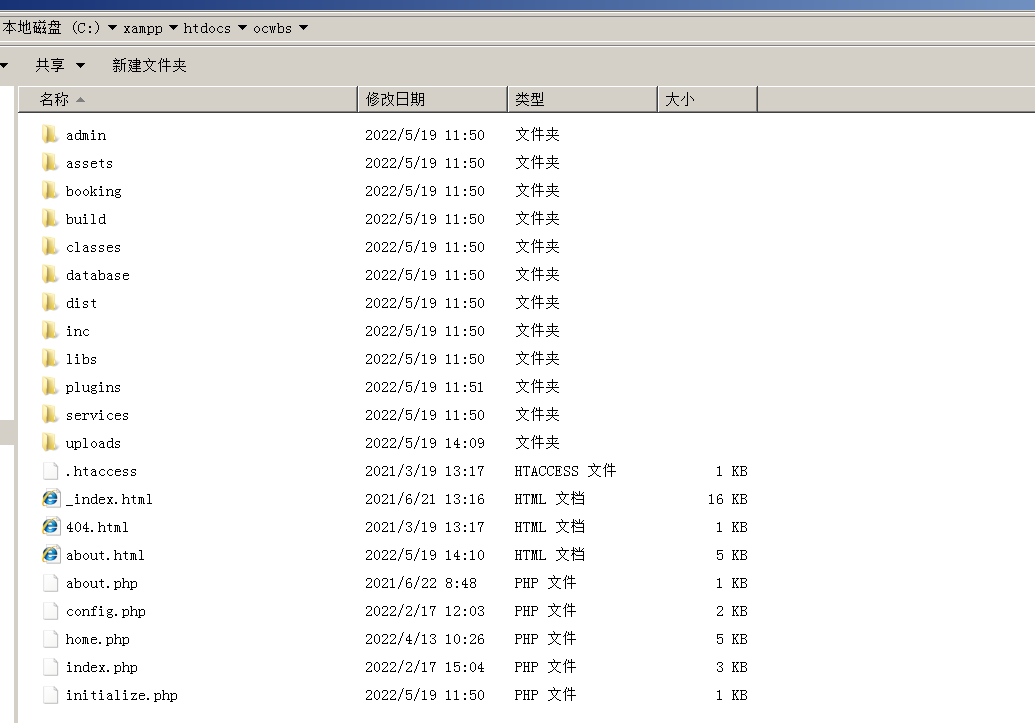This screenshot has height=723, width=1035.
Task: Navigate to xampp in address bar
Action: click(x=143, y=28)
